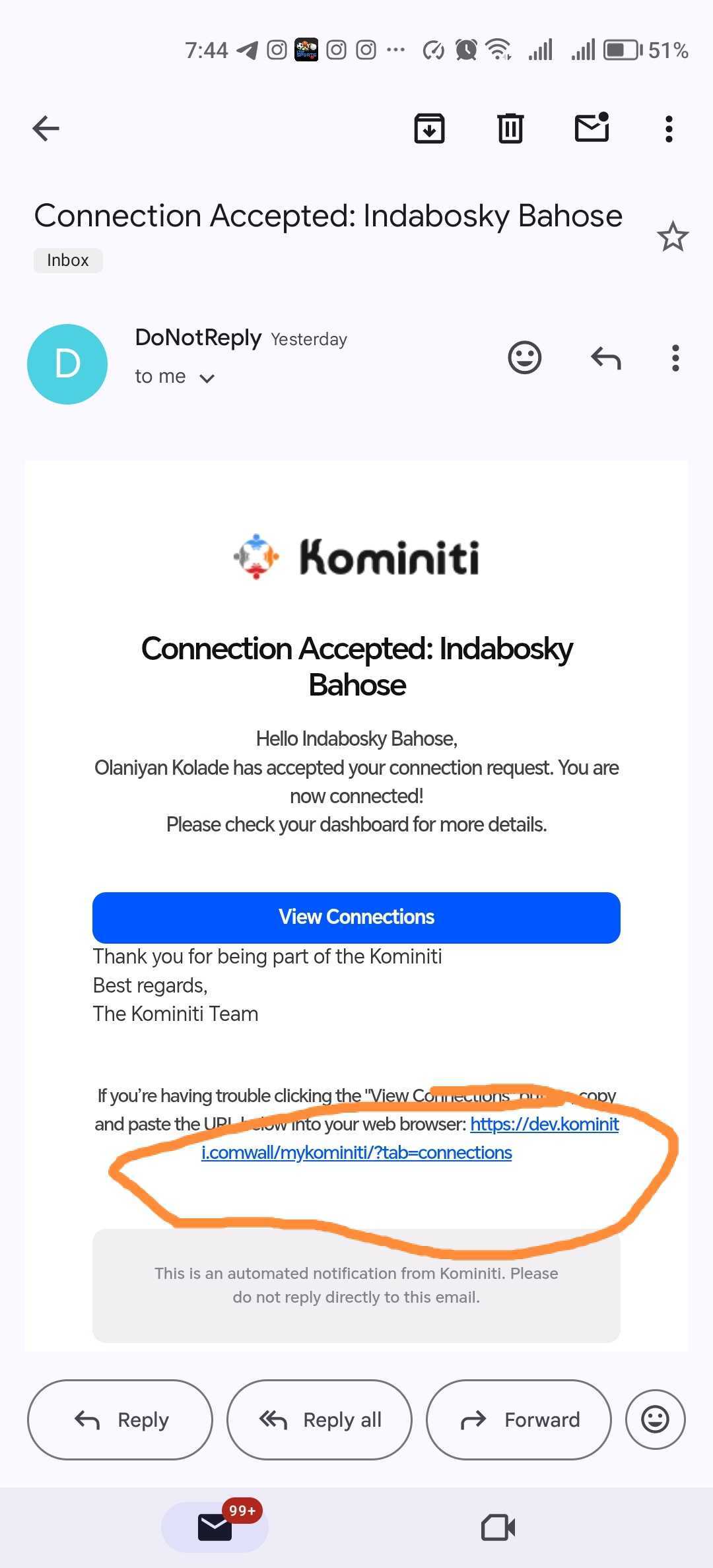Viewport: 713px width, 1568px height.
Task: Tap the reply arrow beside sender
Action: coord(606,358)
